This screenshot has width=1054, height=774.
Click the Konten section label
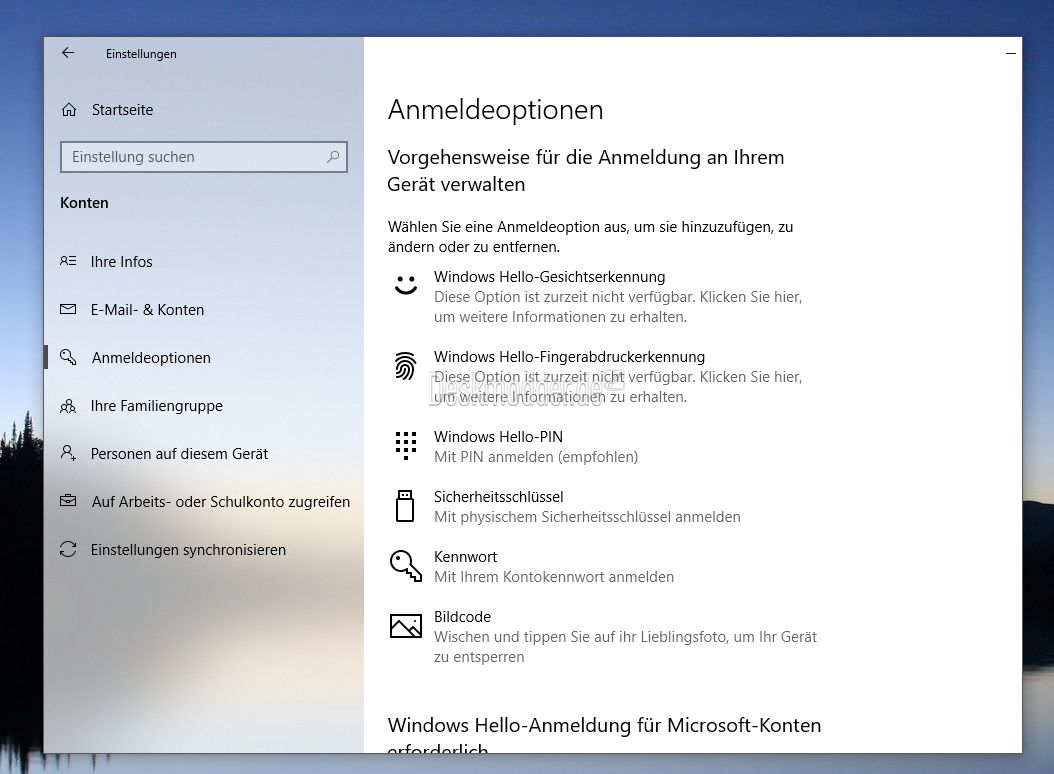click(84, 202)
